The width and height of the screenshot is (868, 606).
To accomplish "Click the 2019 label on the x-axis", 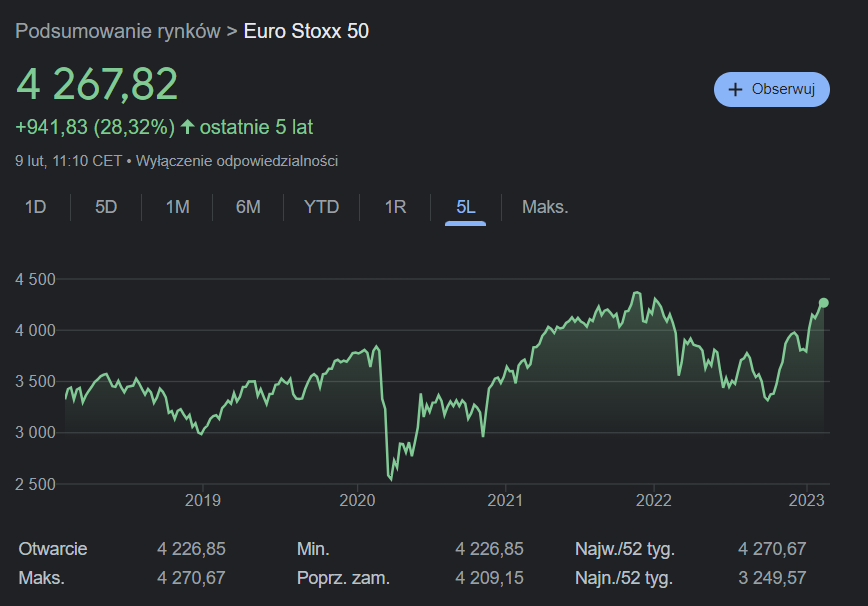I will click(x=203, y=500).
